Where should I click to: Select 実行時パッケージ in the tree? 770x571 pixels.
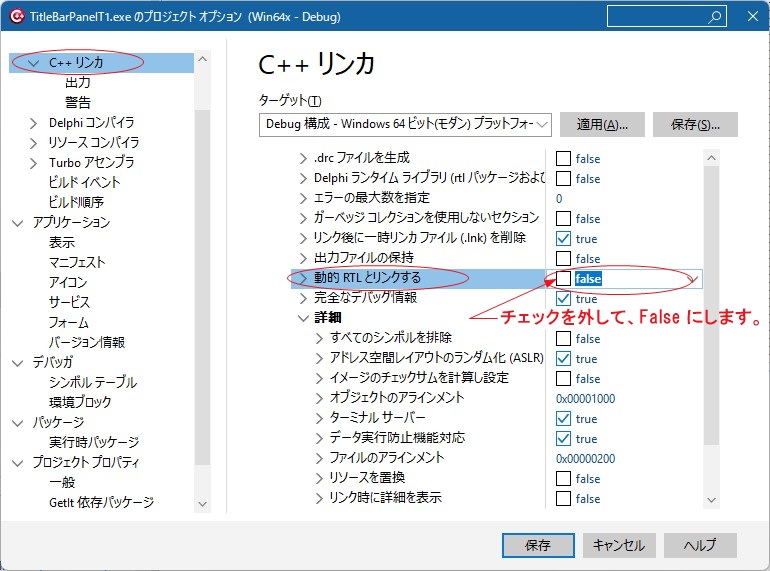pyautogui.click(x=94, y=442)
